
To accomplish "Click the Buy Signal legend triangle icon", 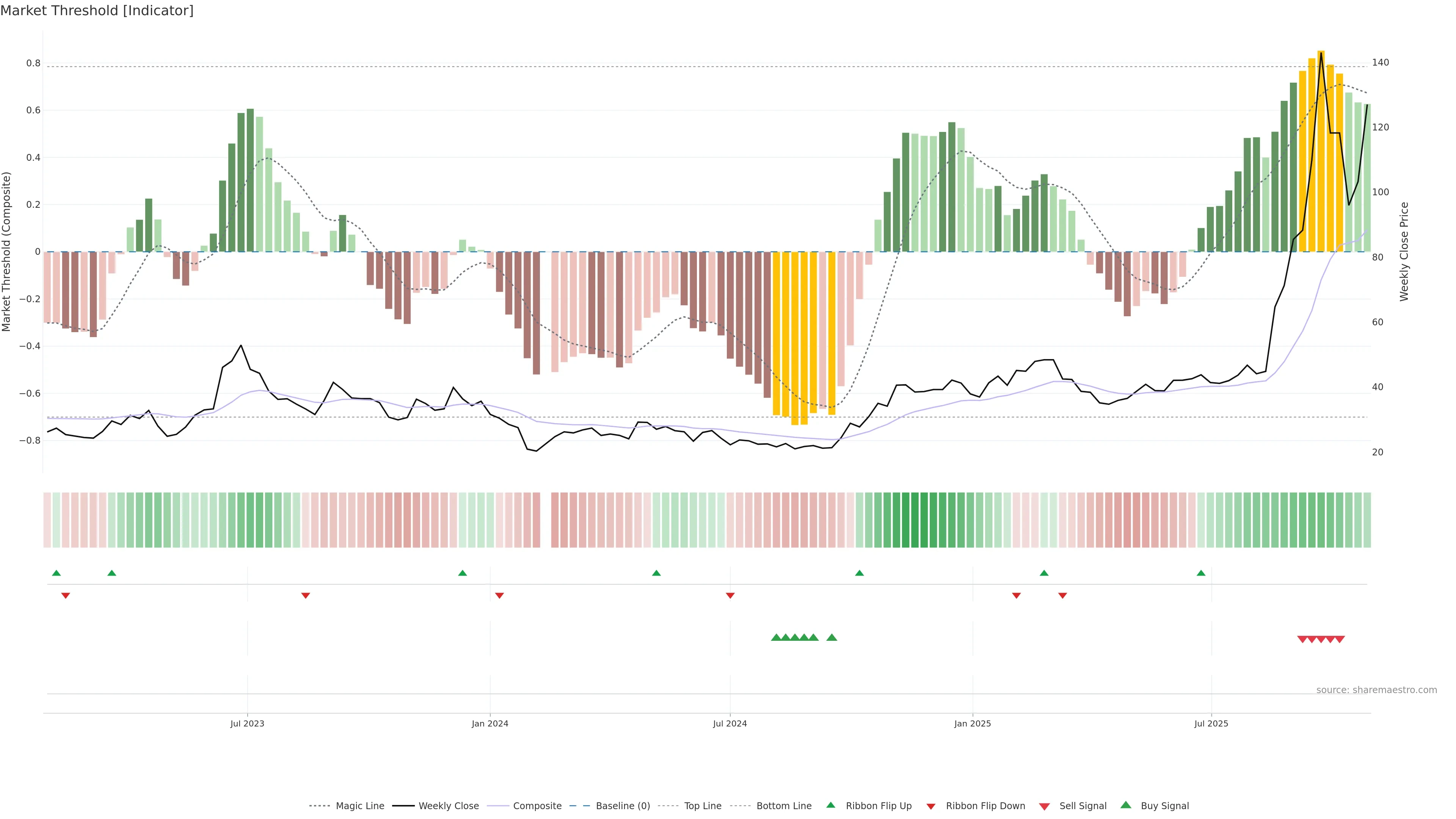I will point(1125,805).
